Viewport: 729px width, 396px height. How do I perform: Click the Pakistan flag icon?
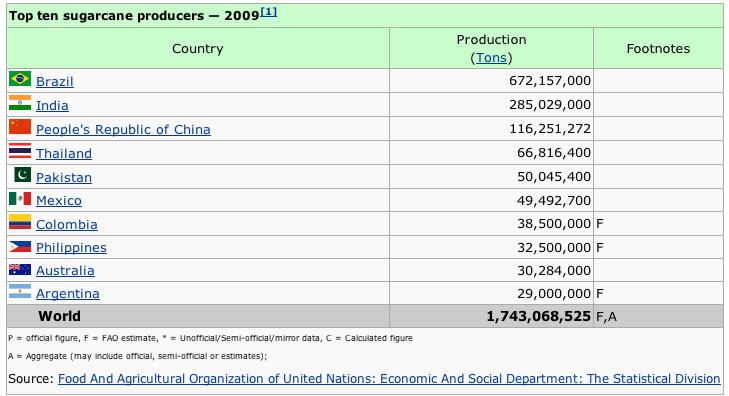click(x=22, y=175)
